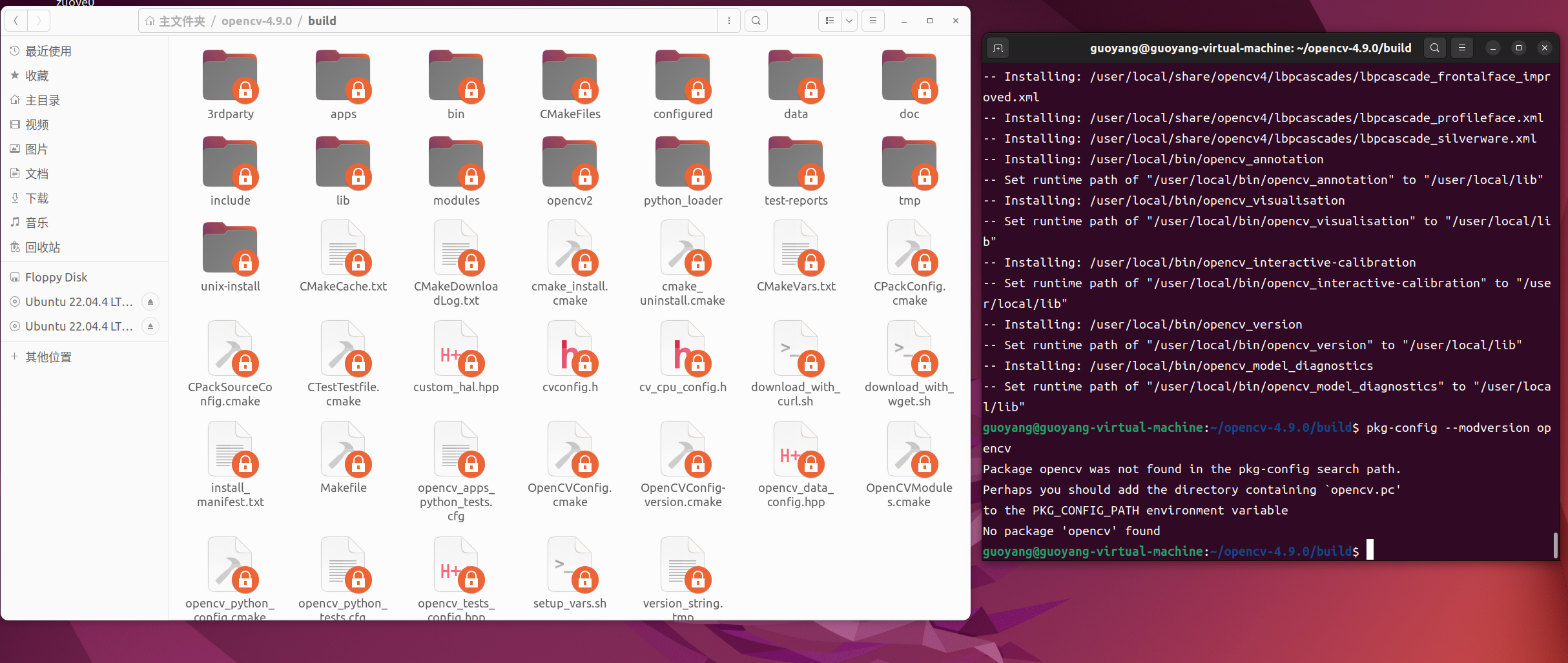Open 最近使用 in the sidebar
This screenshot has height=663, width=1568.
[85, 51]
